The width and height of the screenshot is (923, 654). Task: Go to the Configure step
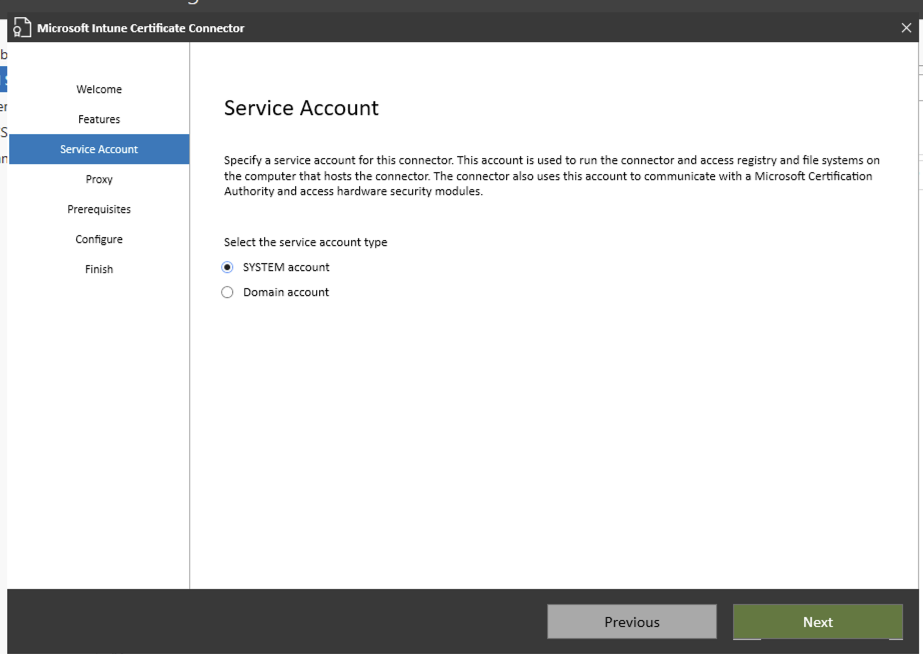pyautogui.click(x=99, y=240)
